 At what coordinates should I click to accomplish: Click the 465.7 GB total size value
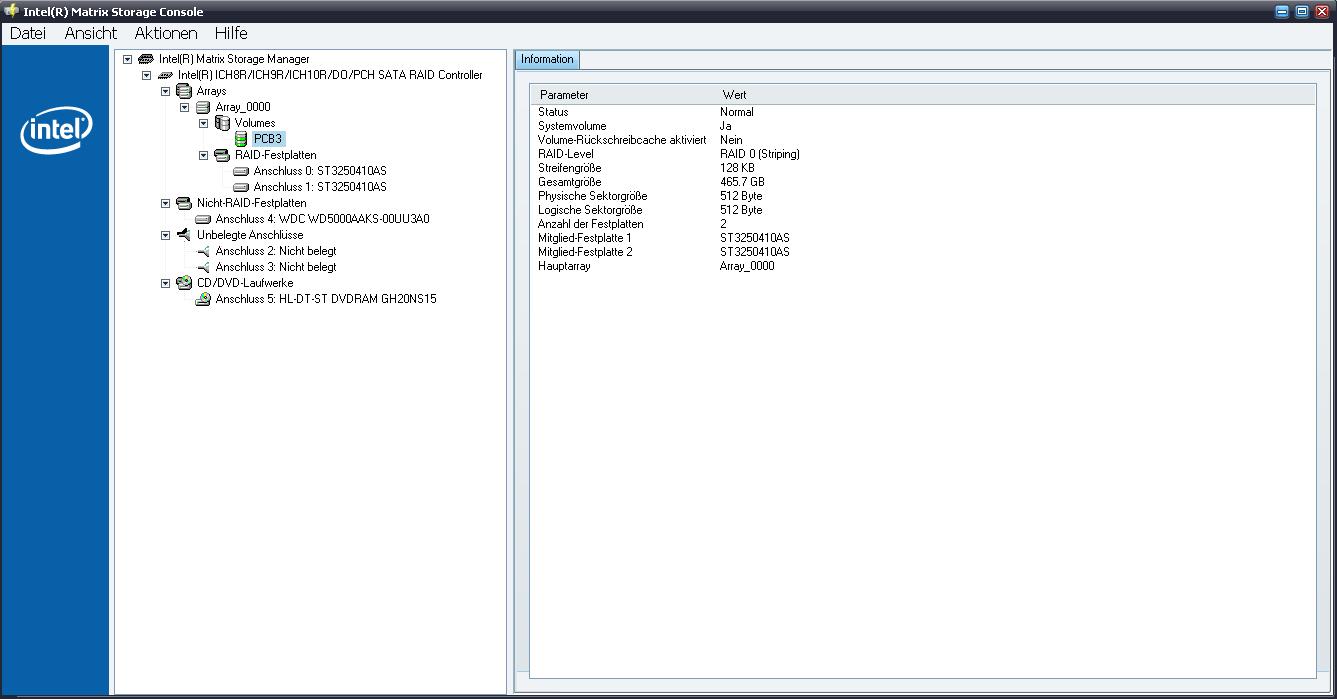pos(742,182)
